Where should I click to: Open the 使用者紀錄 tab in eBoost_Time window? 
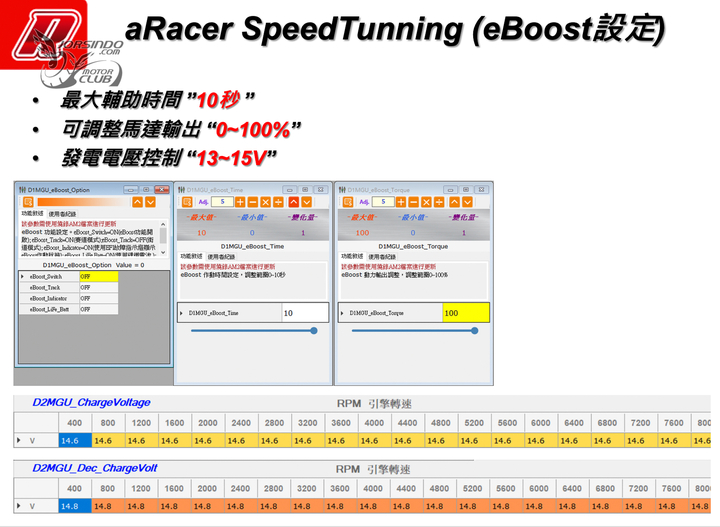(x=221, y=257)
